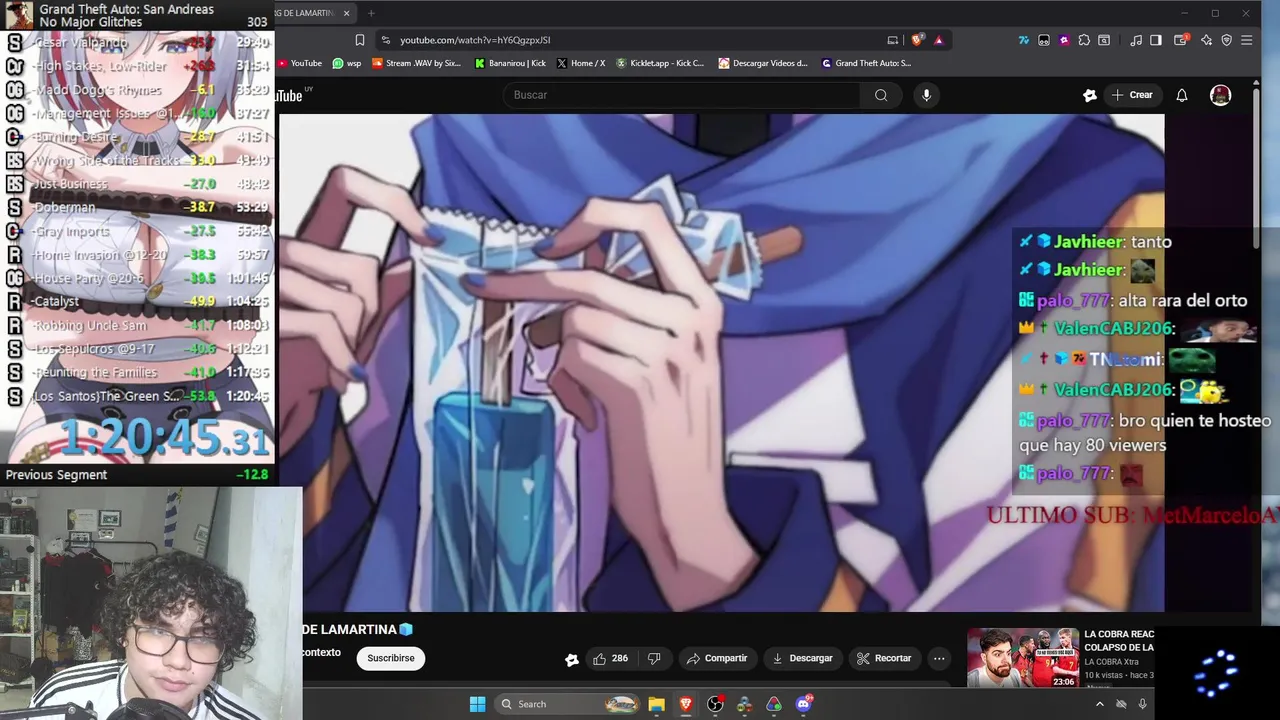Open the 7TV extension icon

click(x=1024, y=40)
